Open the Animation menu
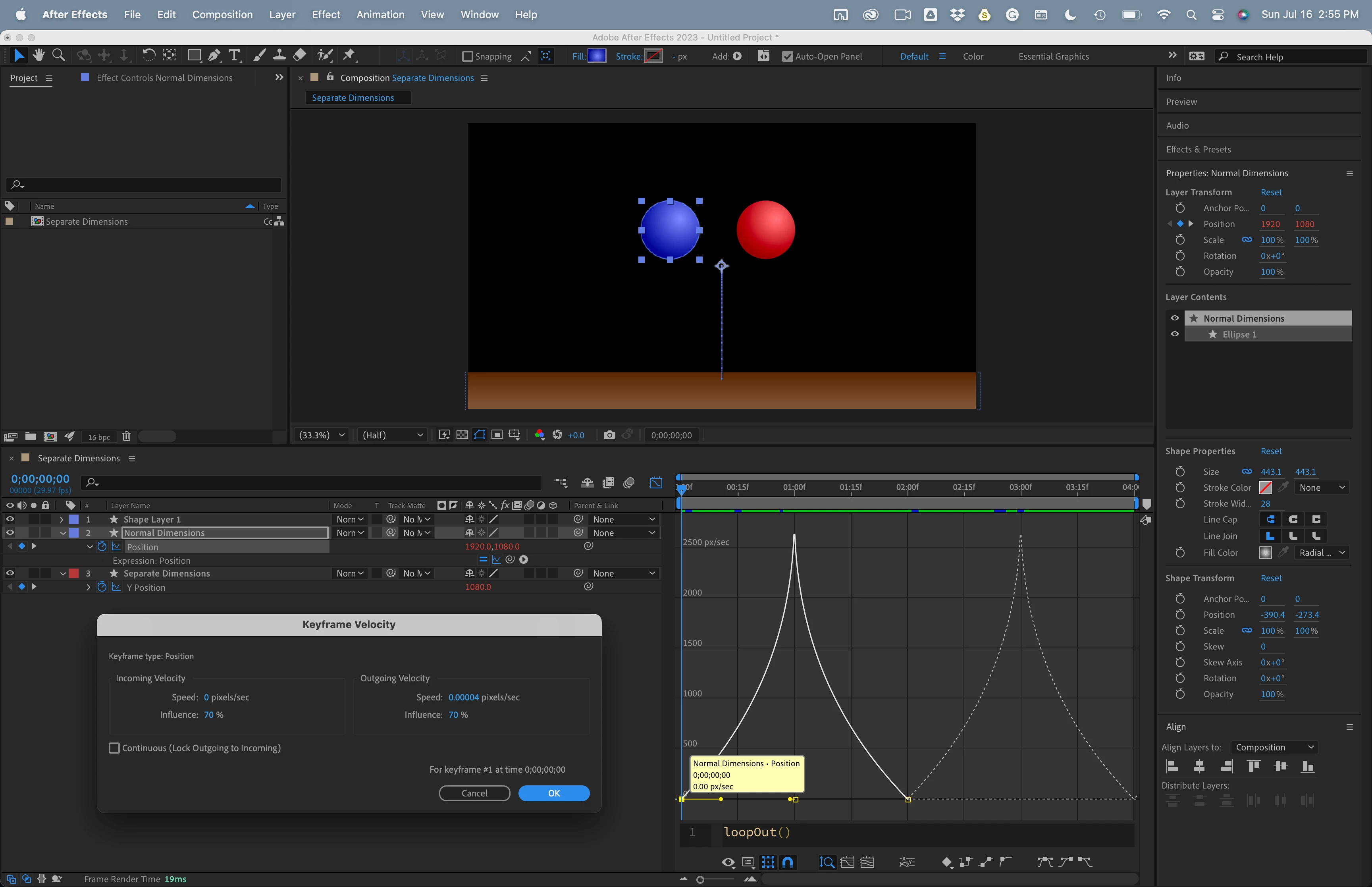The height and width of the screenshot is (887, 1372). [380, 14]
